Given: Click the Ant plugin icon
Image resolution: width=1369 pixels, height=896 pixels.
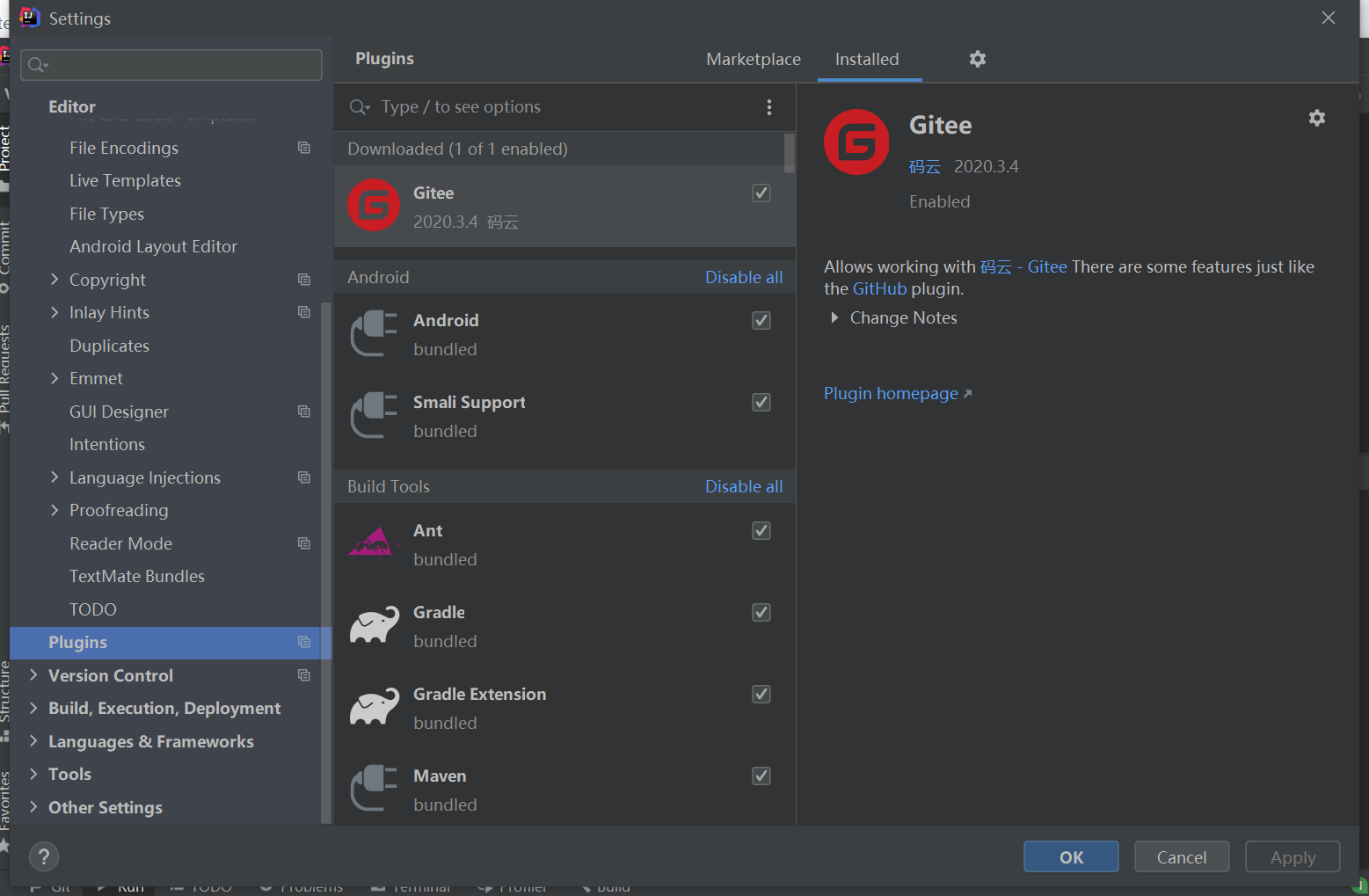Looking at the screenshot, I should pos(374,543).
